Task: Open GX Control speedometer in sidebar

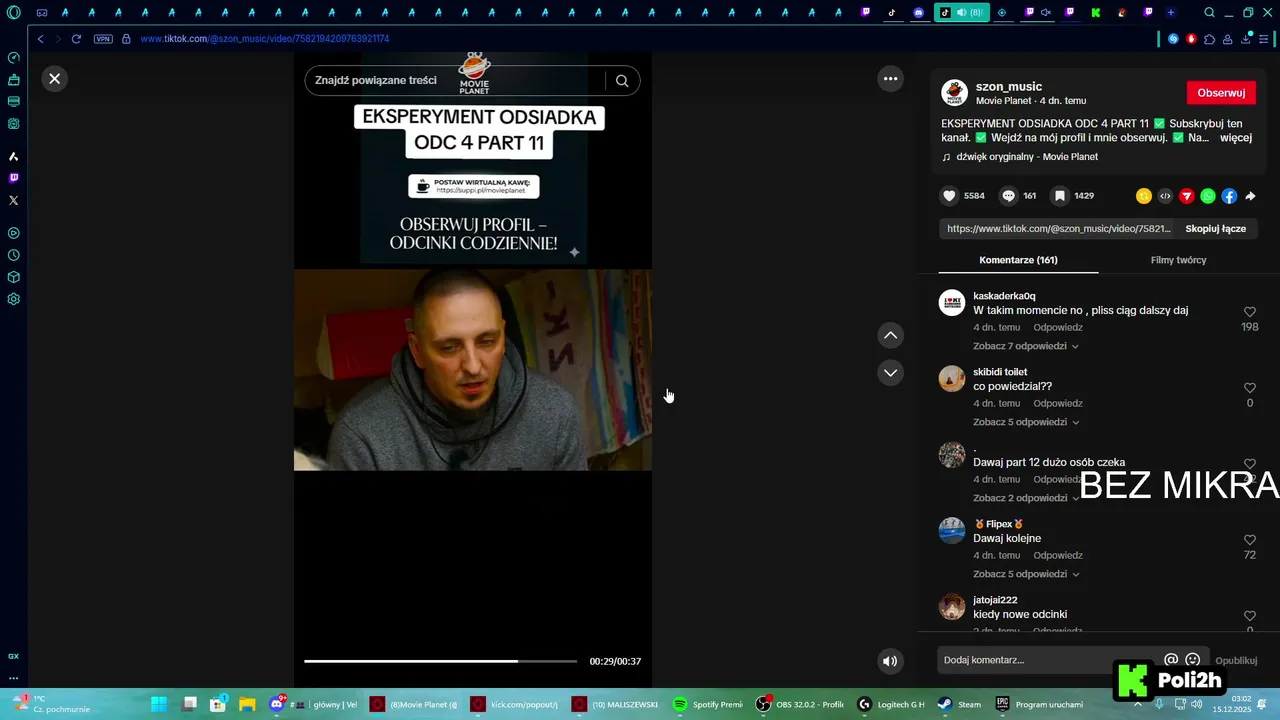Action: (x=14, y=57)
